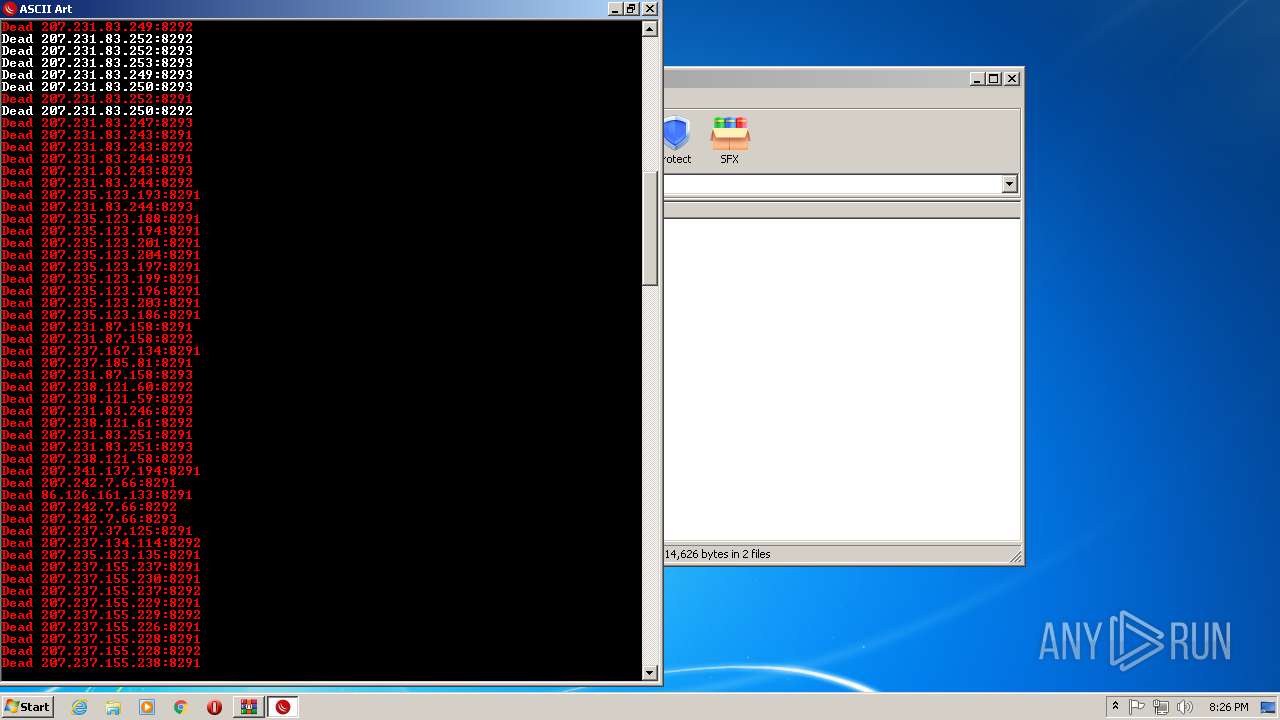The width and height of the screenshot is (1280, 720).
Task: Click line "Dead 207.235.123.201:8291"
Action: click(x=101, y=243)
